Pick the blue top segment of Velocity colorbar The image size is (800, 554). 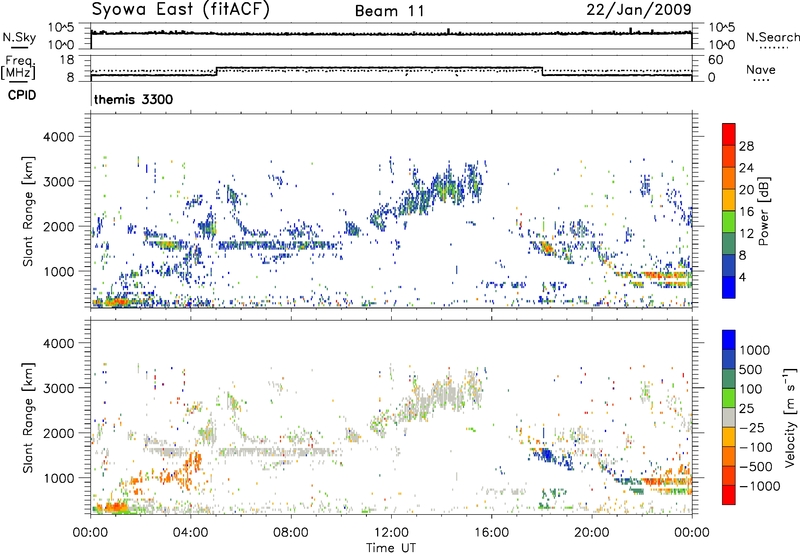point(729,340)
